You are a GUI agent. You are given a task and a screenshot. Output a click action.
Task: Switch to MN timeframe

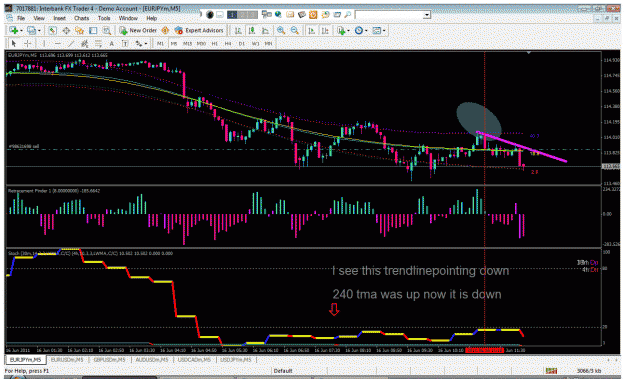coord(269,43)
